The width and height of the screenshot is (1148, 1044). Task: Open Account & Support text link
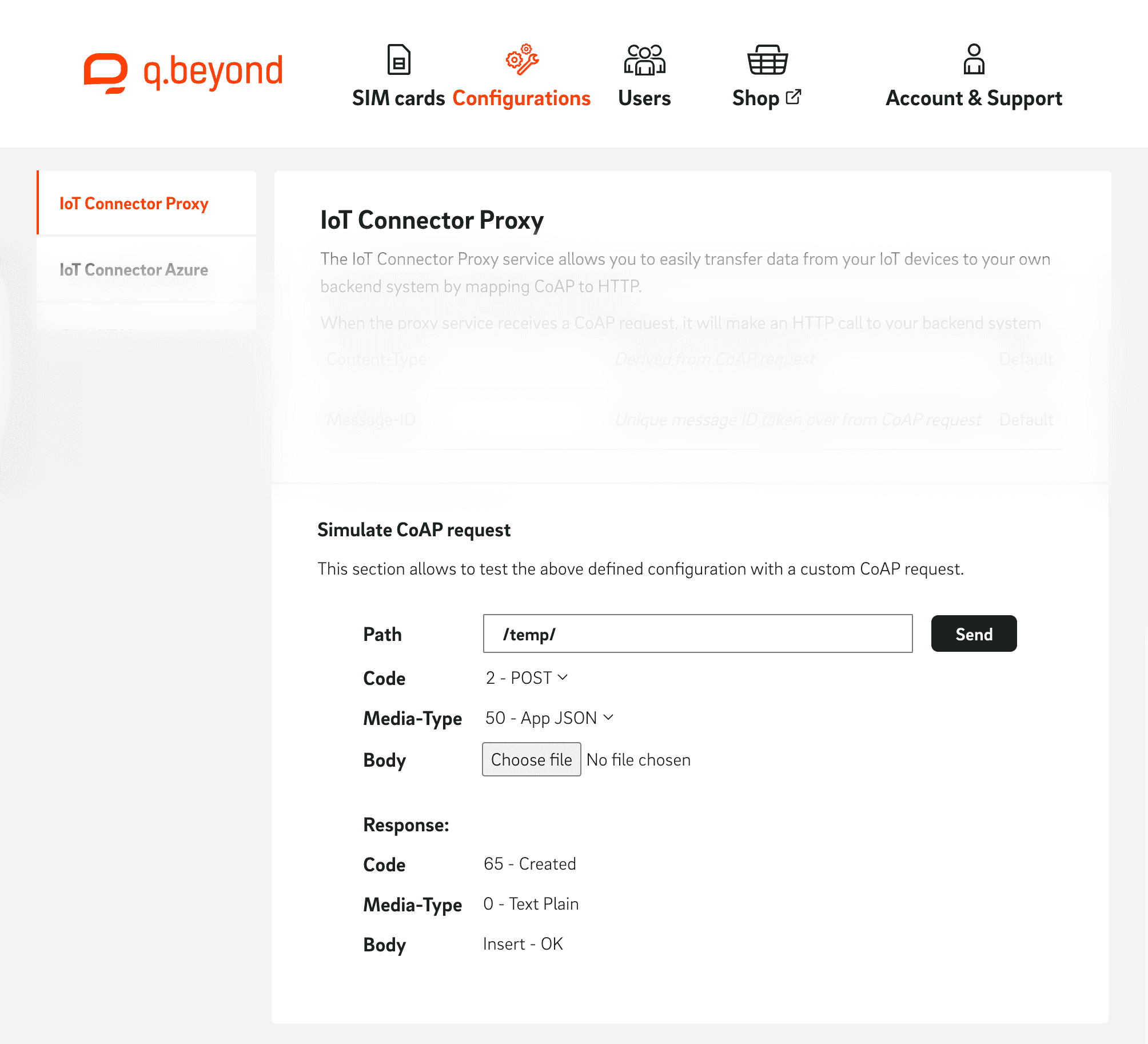pos(974,98)
